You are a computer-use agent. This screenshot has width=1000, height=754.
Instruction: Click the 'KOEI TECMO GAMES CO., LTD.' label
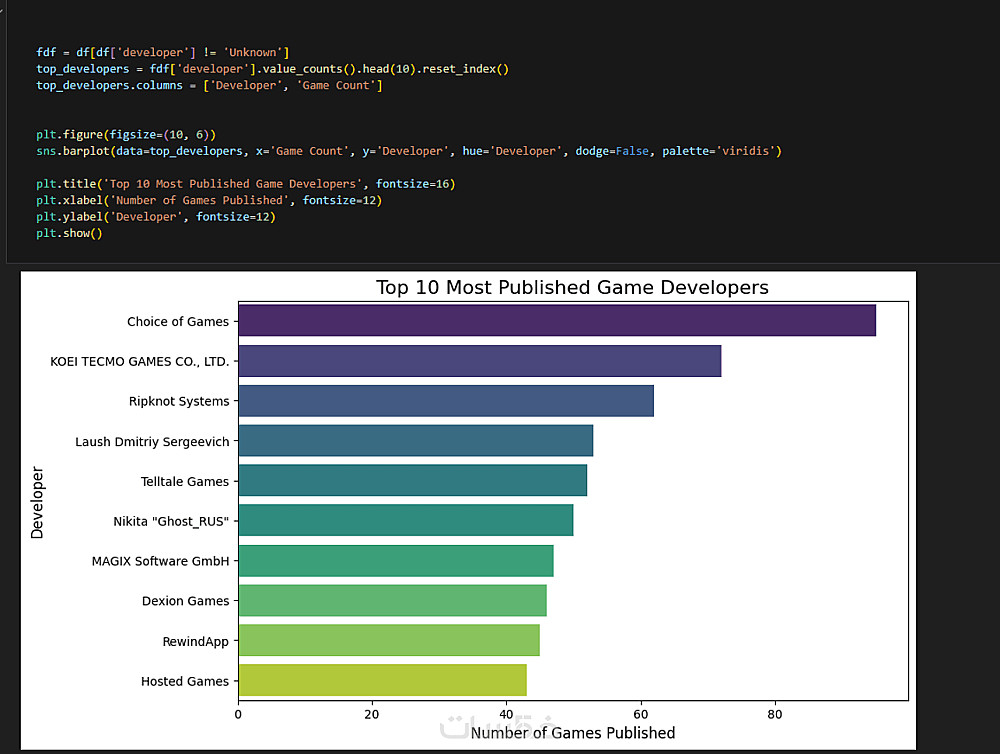pyautogui.click(x=140, y=362)
